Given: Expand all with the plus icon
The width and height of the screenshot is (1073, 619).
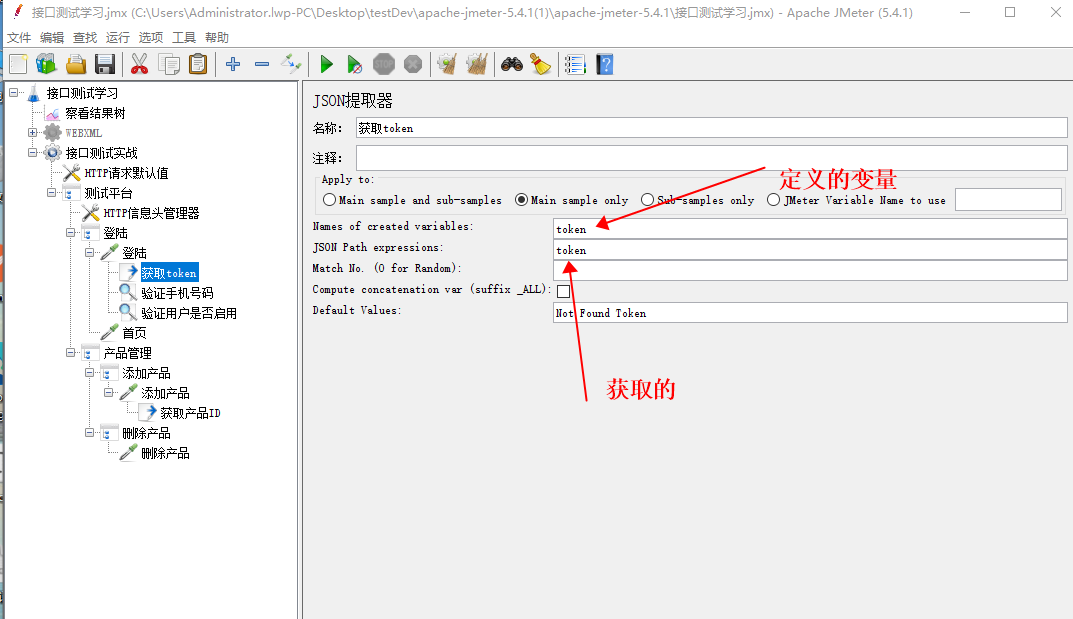Looking at the screenshot, I should coord(233,64).
